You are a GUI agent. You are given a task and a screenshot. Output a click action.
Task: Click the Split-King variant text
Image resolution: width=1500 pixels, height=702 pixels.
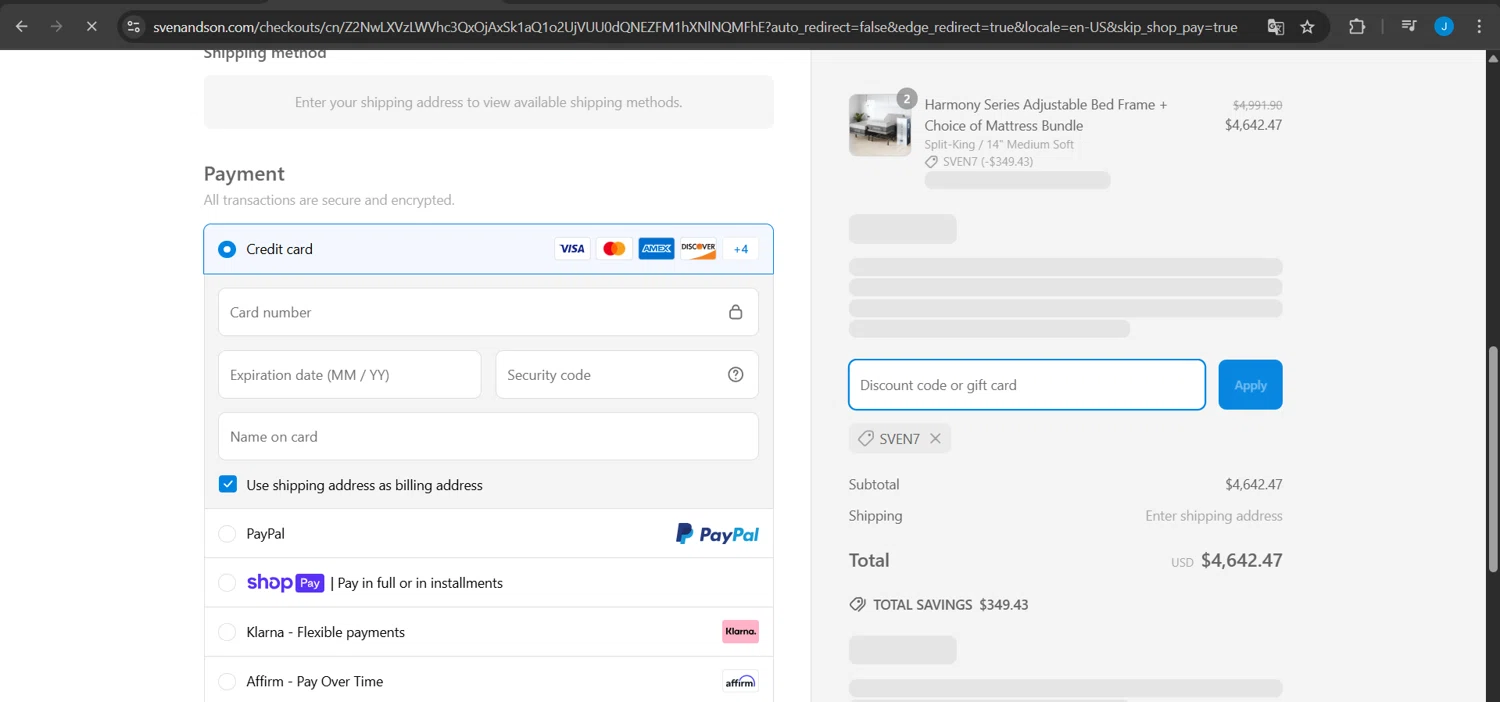999,144
